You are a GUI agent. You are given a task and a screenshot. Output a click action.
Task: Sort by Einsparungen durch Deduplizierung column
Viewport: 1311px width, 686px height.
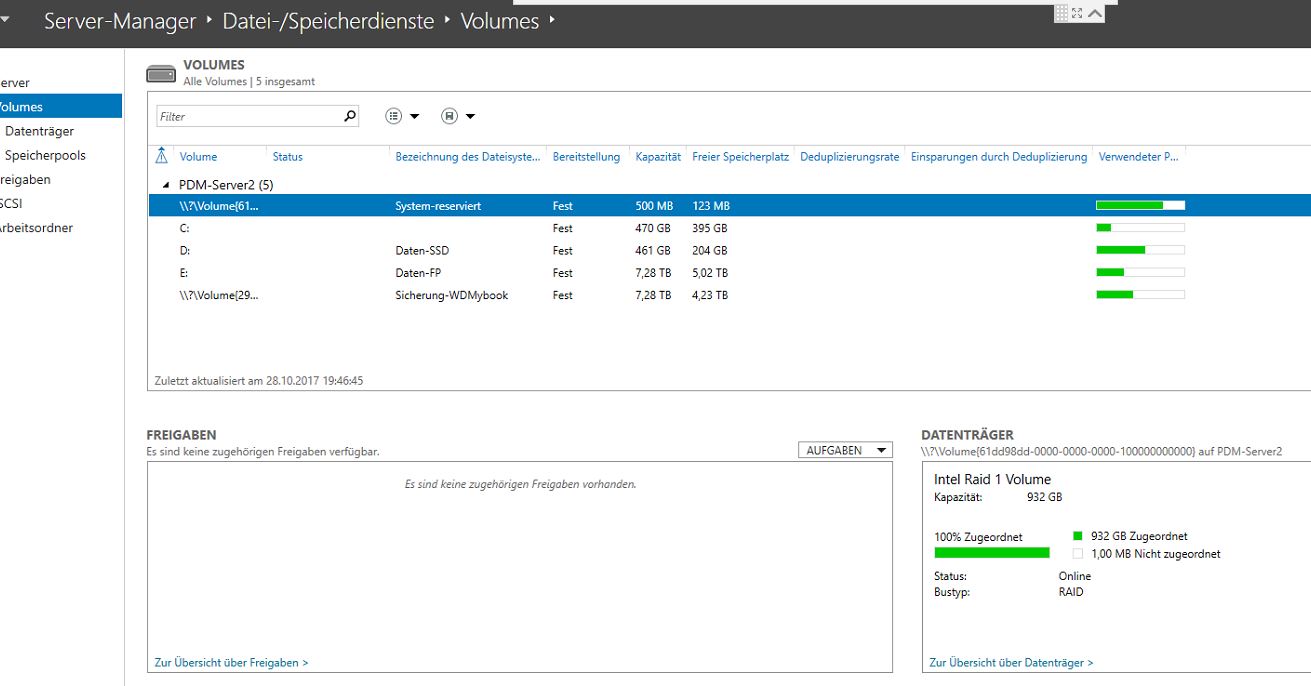[x=998, y=157]
